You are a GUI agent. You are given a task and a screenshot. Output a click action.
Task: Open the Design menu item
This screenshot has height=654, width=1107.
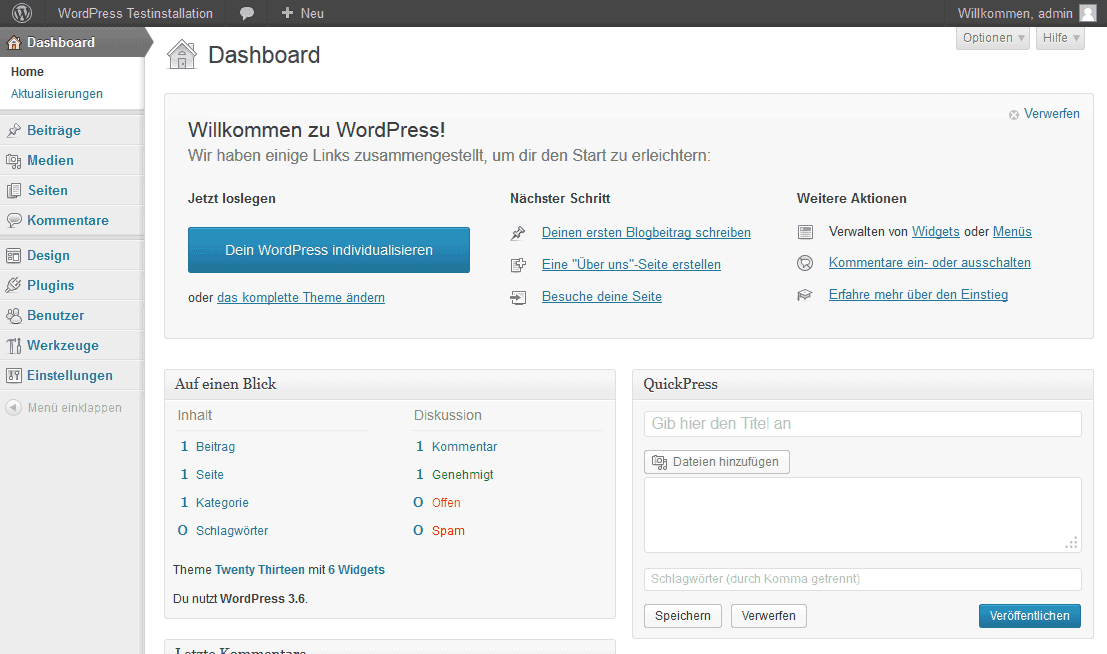tap(48, 255)
